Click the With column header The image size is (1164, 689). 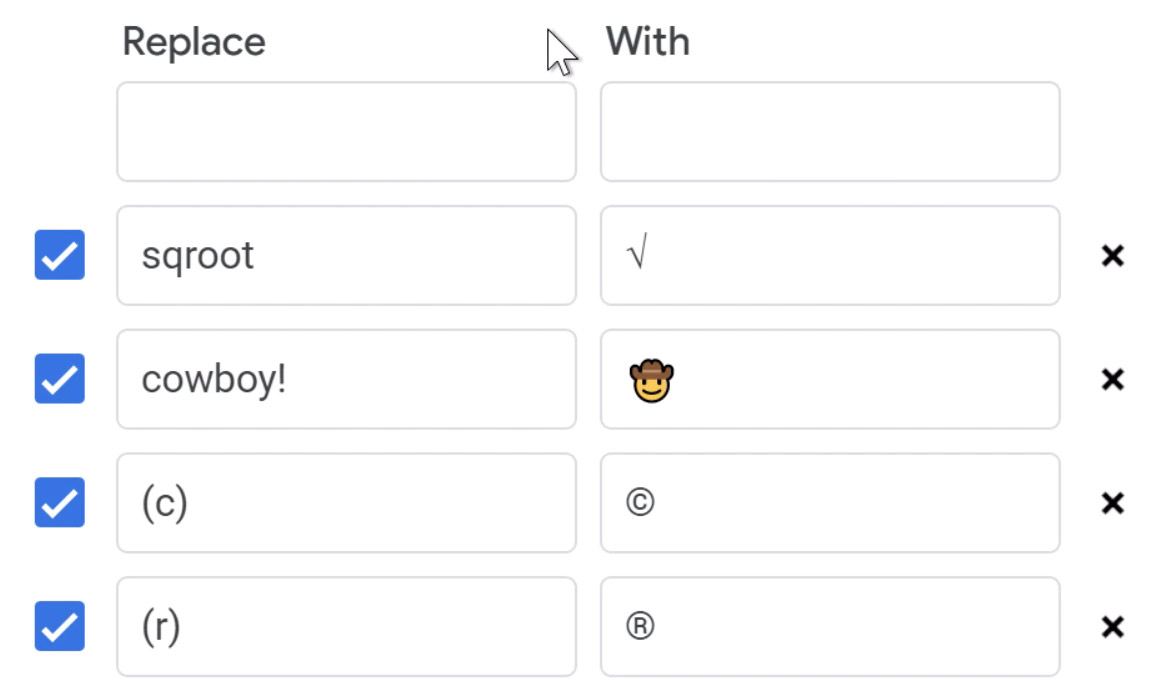pos(647,41)
